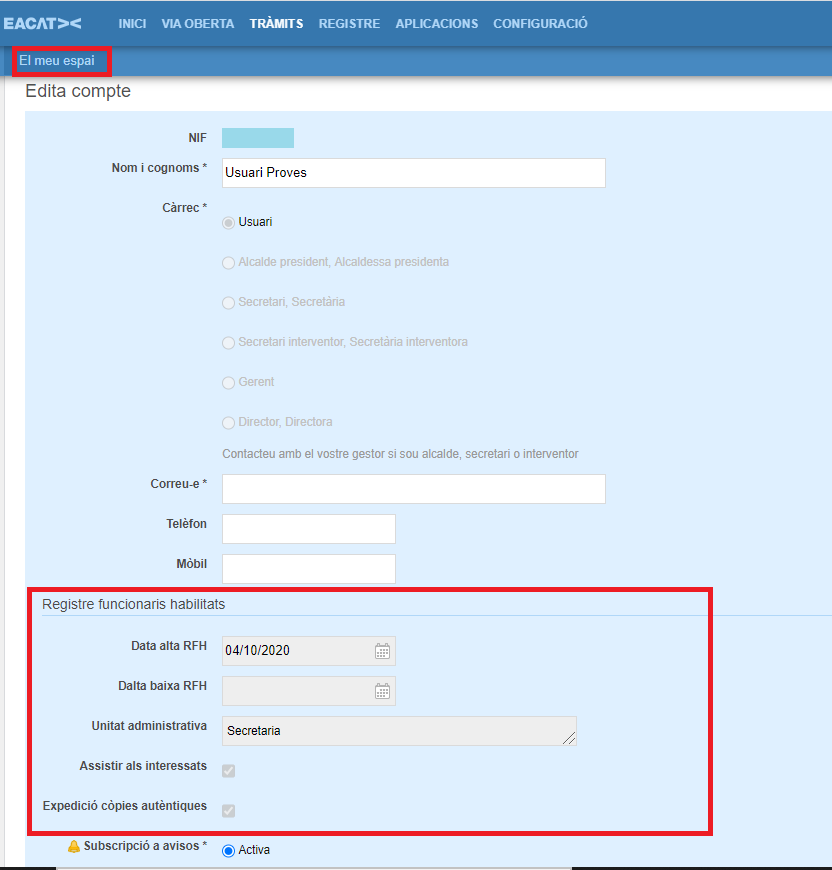Open the TRÀMITS menu

click(x=276, y=23)
